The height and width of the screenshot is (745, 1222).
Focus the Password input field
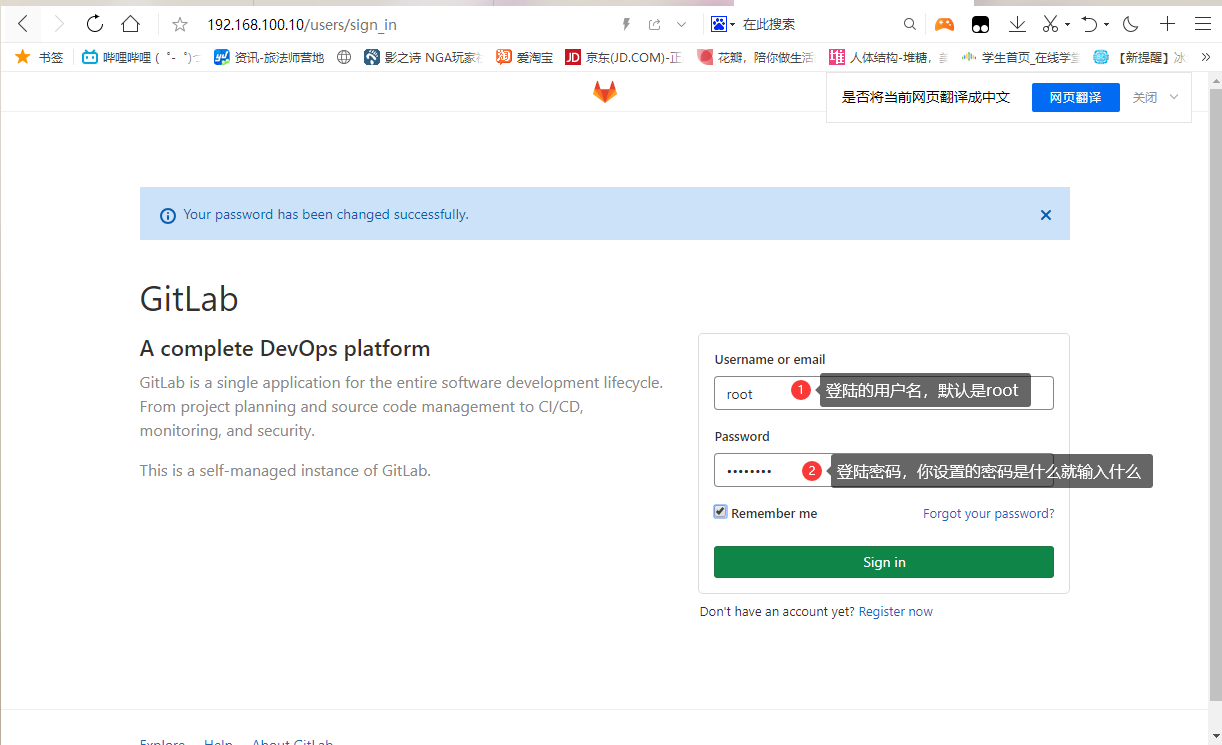pyautogui.click(x=884, y=470)
